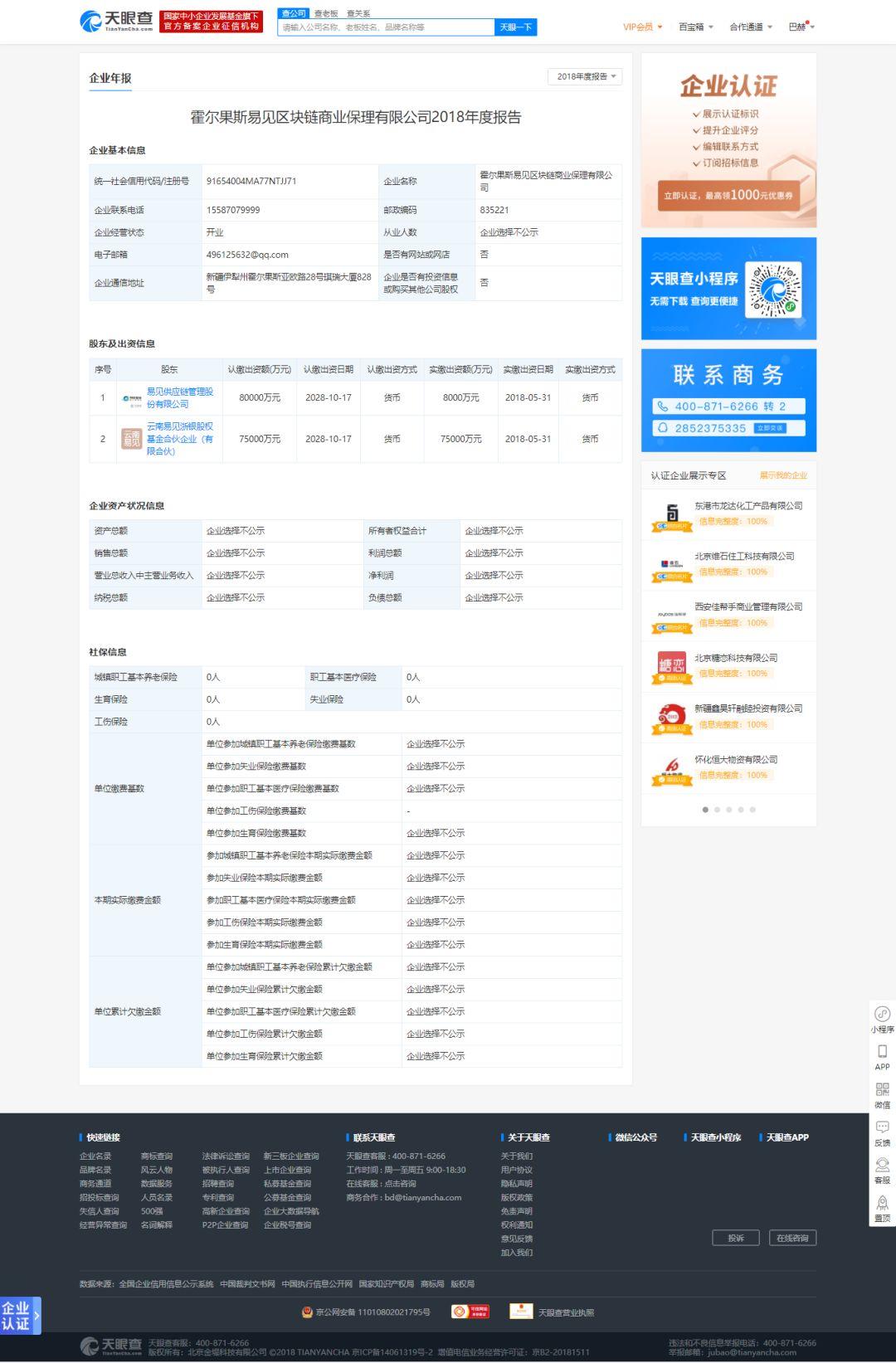Viewport: 896px width, 1363px height.
Task: Expand the VIP会员 dropdown
Action: point(643,27)
